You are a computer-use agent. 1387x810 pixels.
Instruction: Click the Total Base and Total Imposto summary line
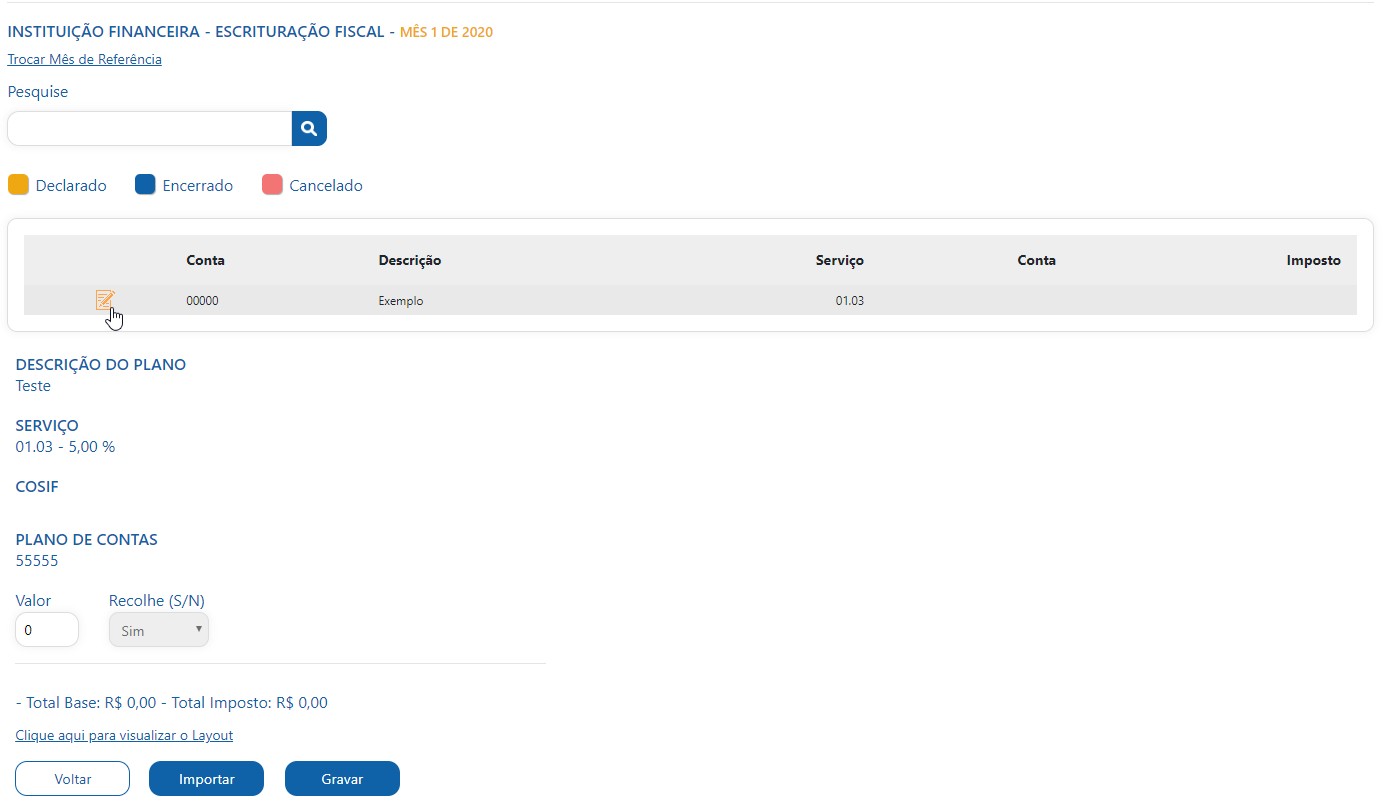pos(172,702)
